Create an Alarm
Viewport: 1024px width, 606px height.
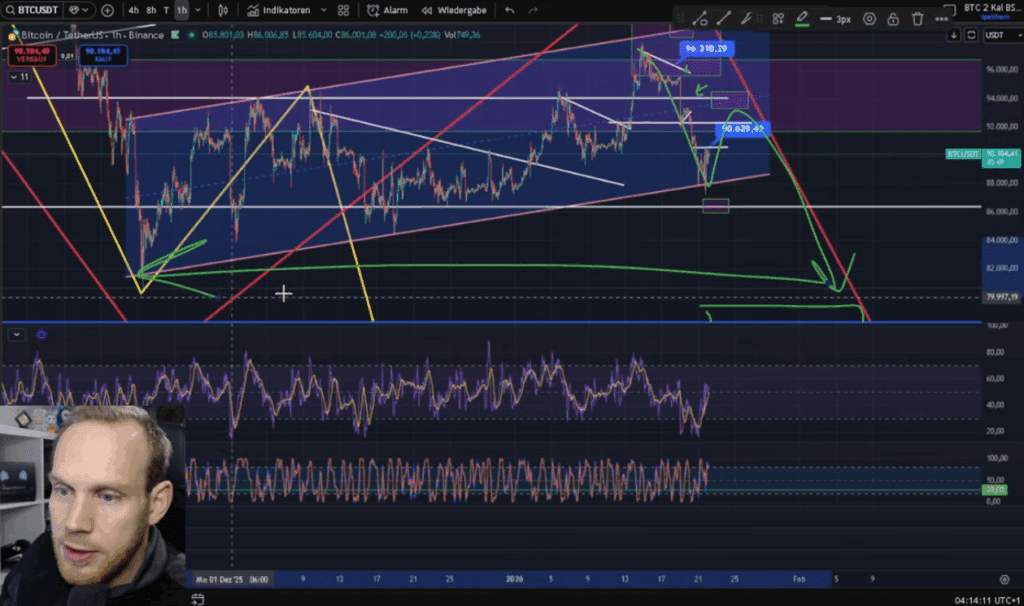[387, 10]
